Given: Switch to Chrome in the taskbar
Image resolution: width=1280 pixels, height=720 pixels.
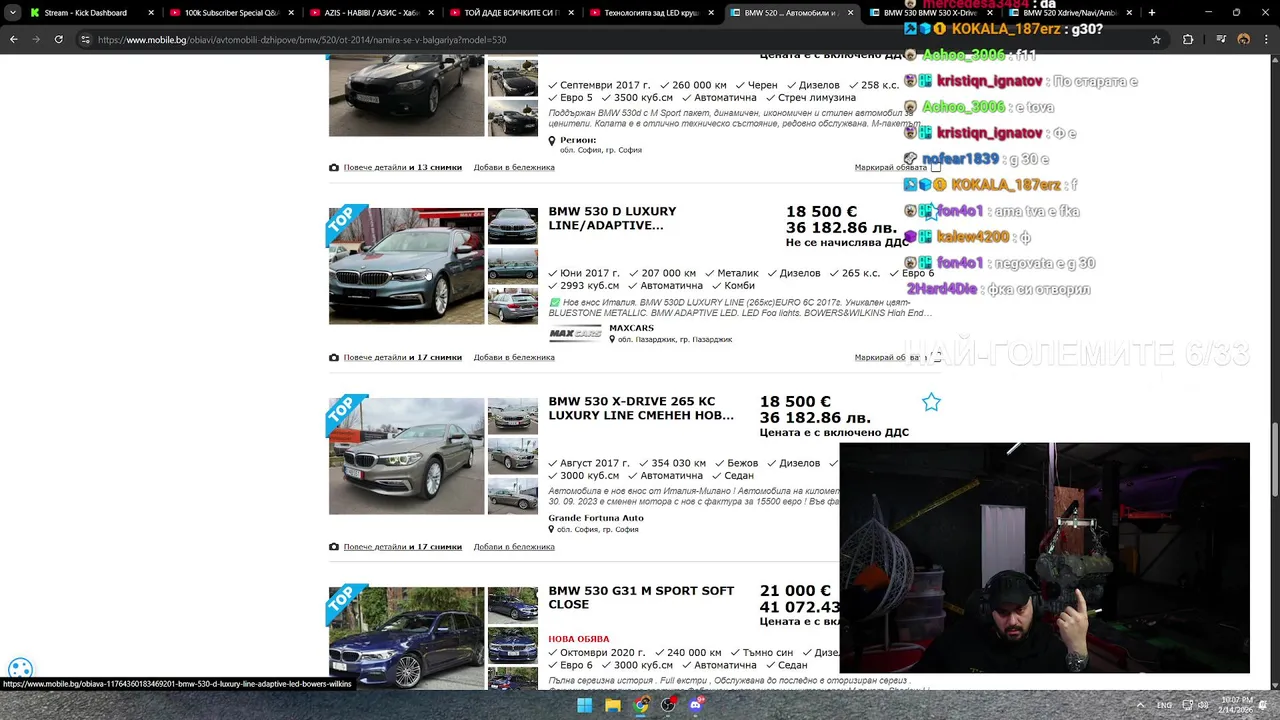Looking at the screenshot, I should click(640, 705).
